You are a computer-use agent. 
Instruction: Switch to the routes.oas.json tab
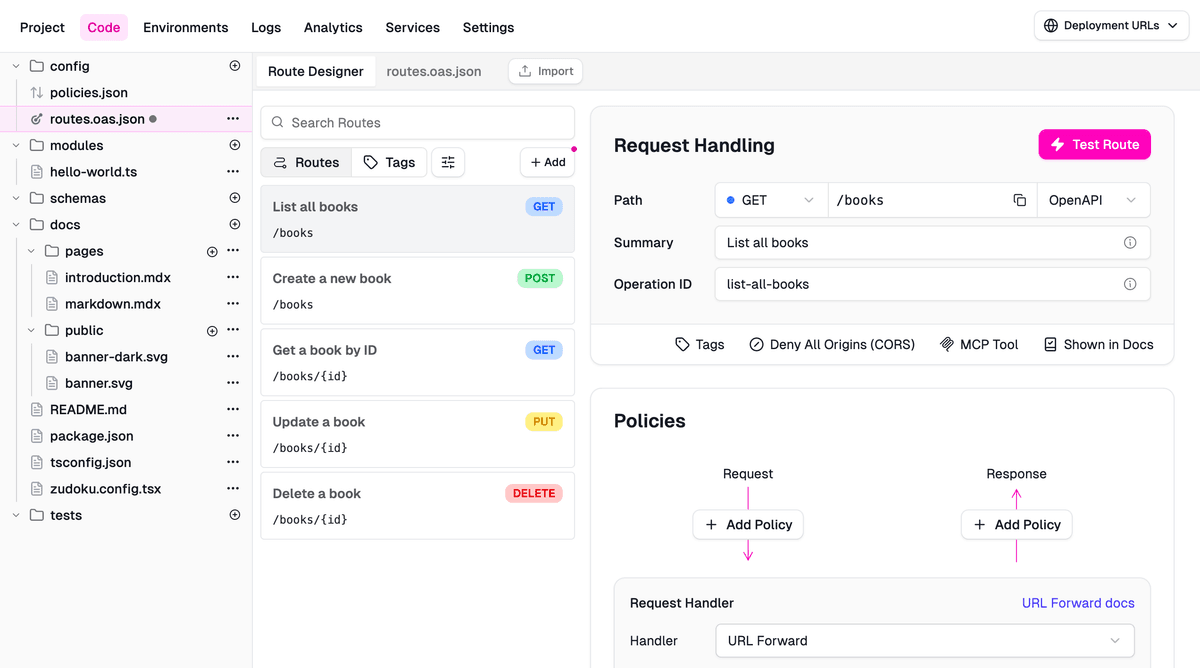click(434, 71)
